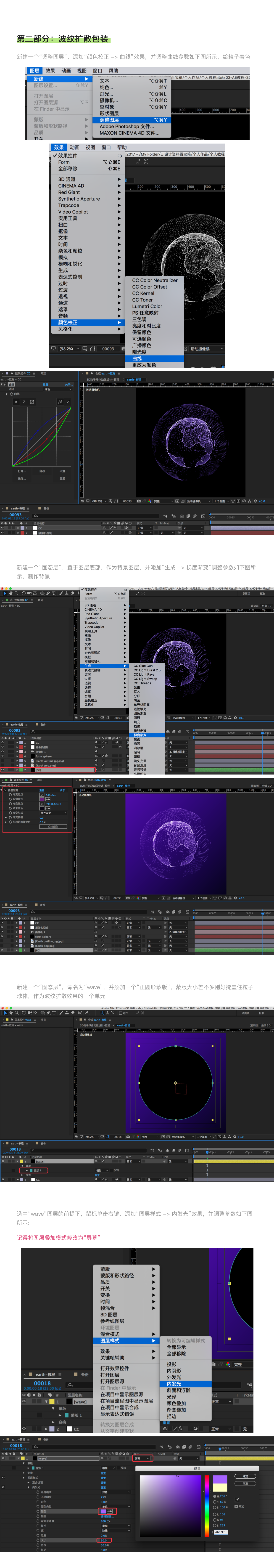This screenshot has width=274, height=1568.
Task: Click timecode 00093 below white globe preview
Action: click(108, 349)
